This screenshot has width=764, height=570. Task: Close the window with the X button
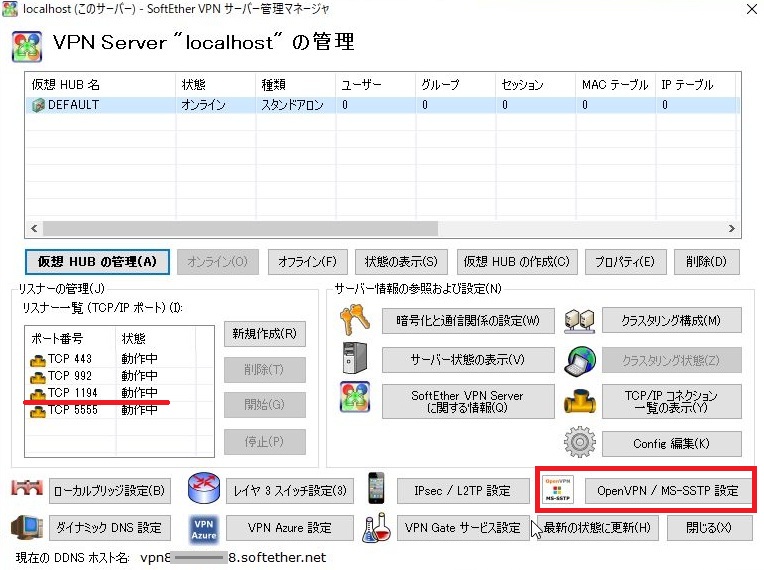coord(752,9)
